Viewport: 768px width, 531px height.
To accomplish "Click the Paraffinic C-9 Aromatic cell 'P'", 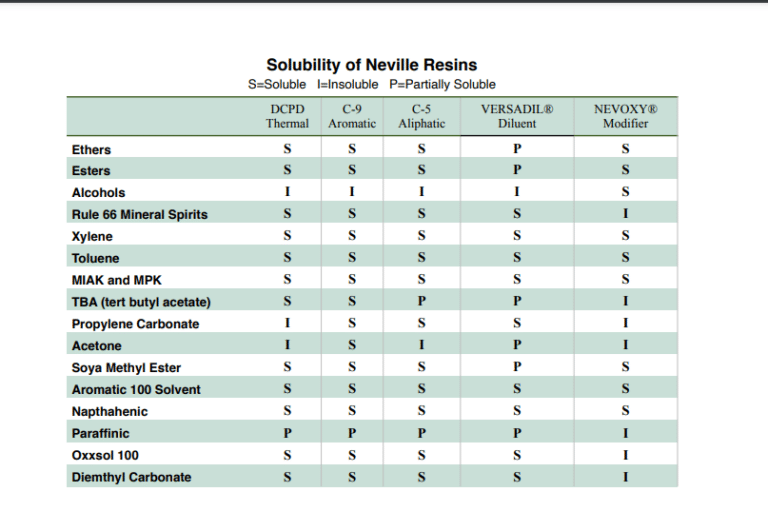I will [x=352, y=433].
